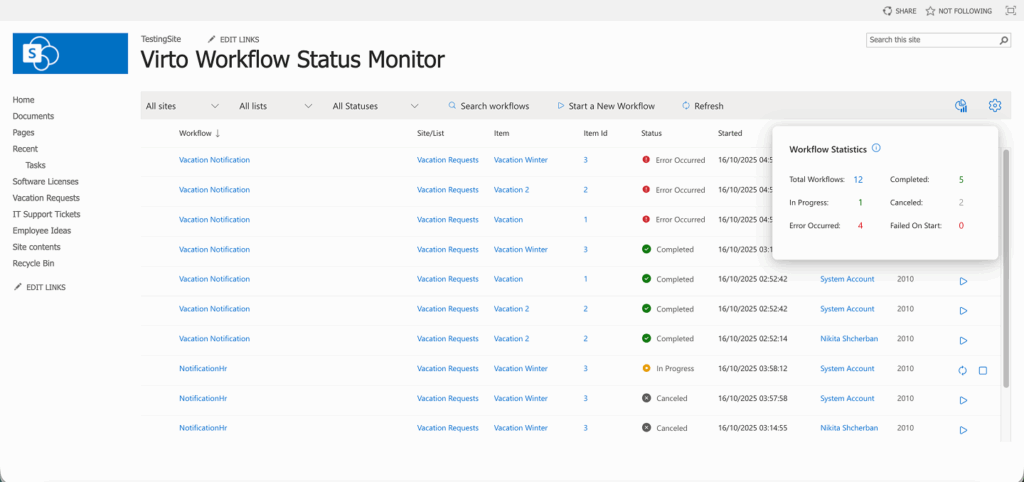Click the stop square icon on the In Progress row

click(x=983, y=370)
